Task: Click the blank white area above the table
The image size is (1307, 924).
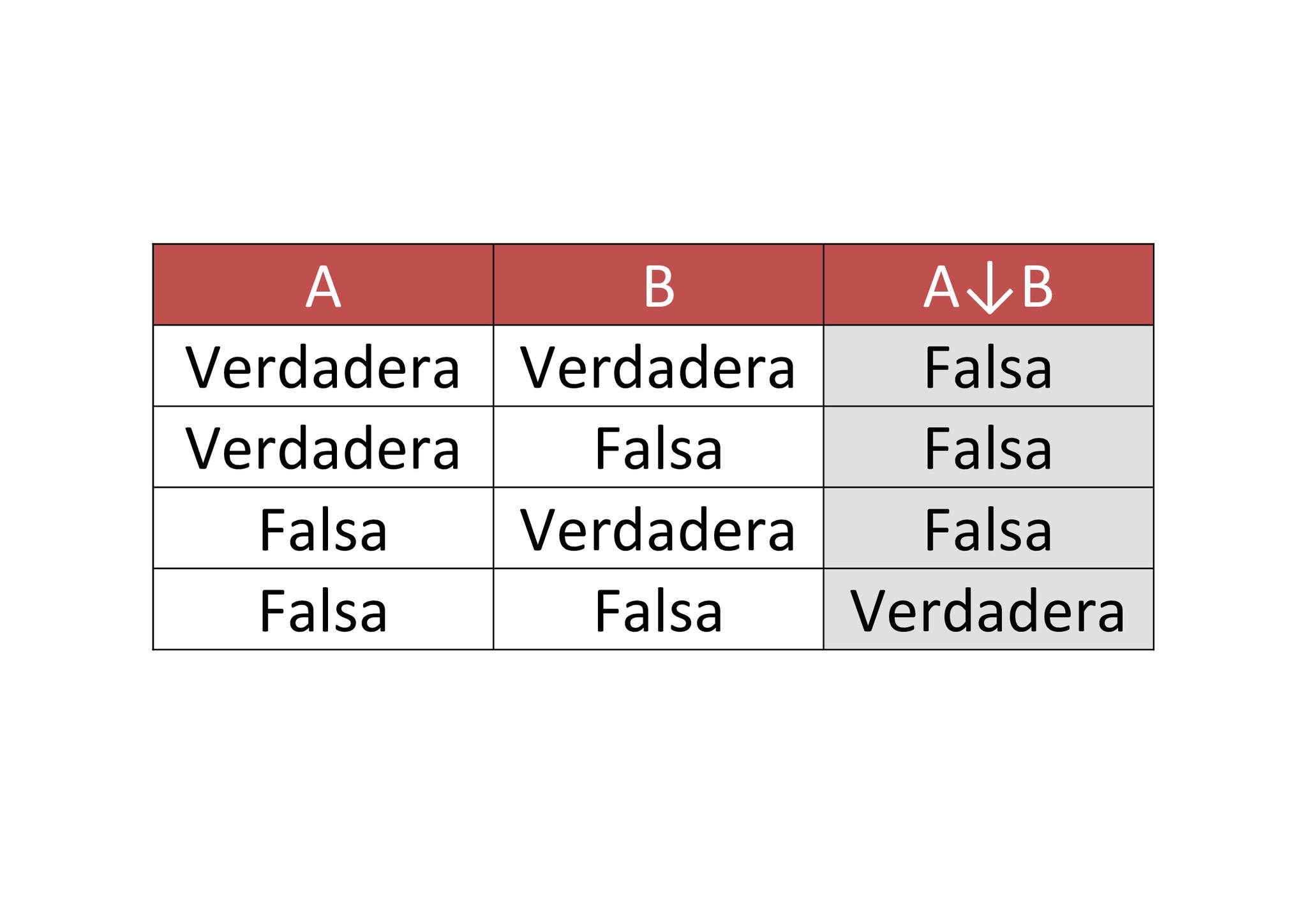Action: tap(653, 121)
